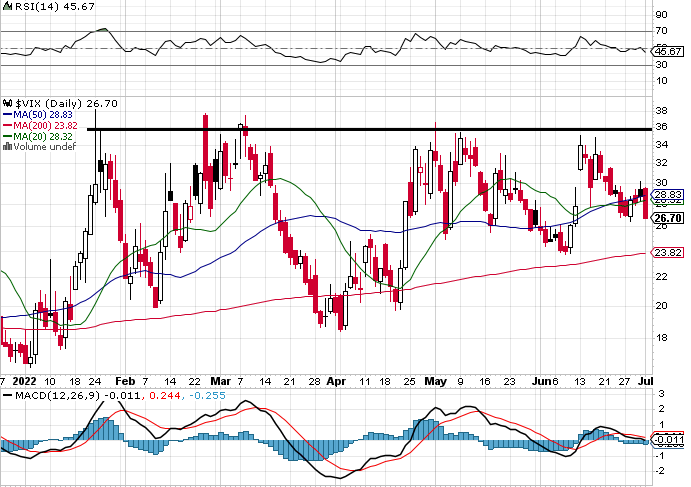This screenshot has width=691, height=487.
Task: Select the green MA(20) line swatch in legend
Action: coord(7,137)
